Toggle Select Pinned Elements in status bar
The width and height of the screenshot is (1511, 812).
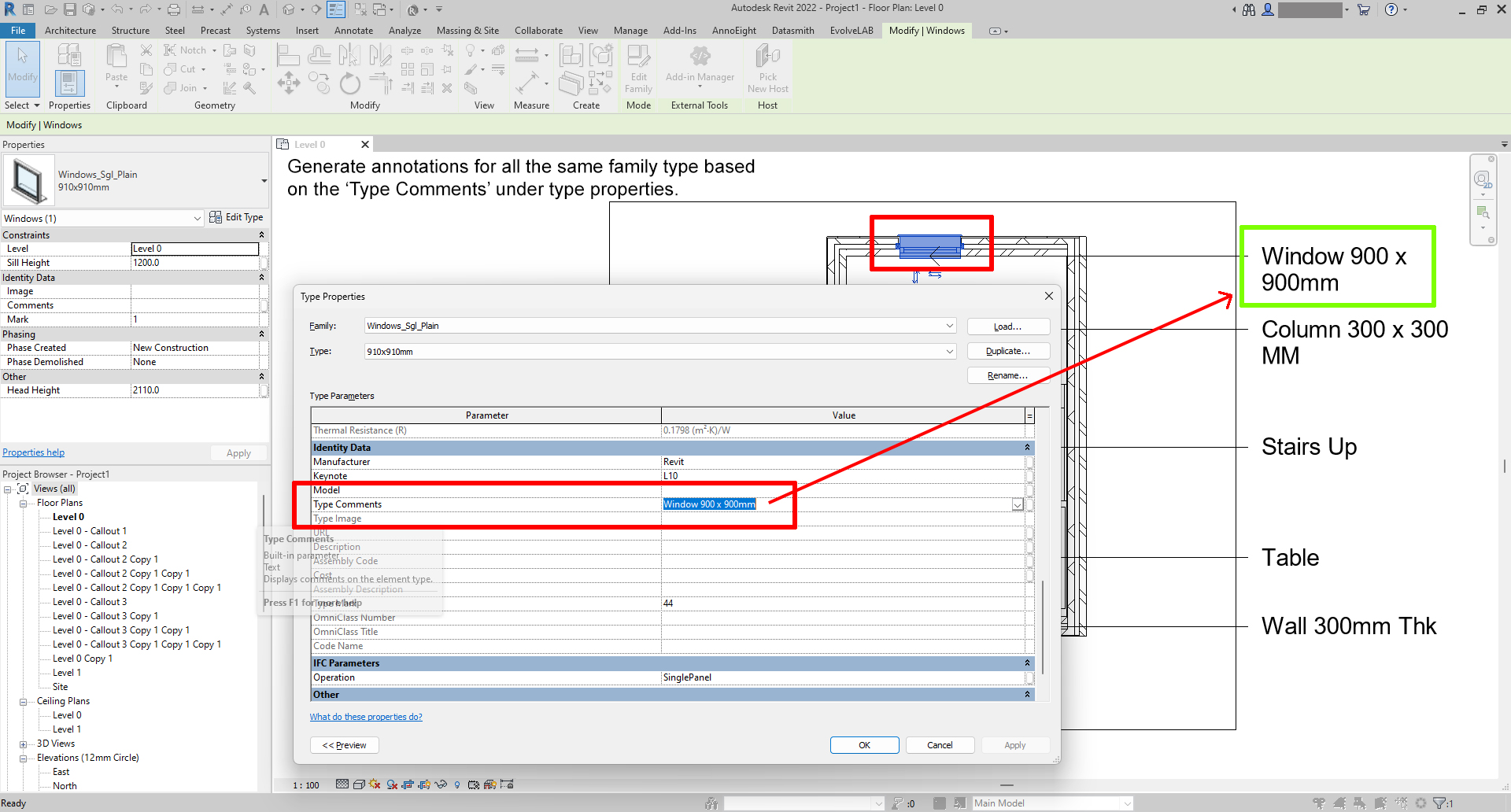coord(1360,803)
